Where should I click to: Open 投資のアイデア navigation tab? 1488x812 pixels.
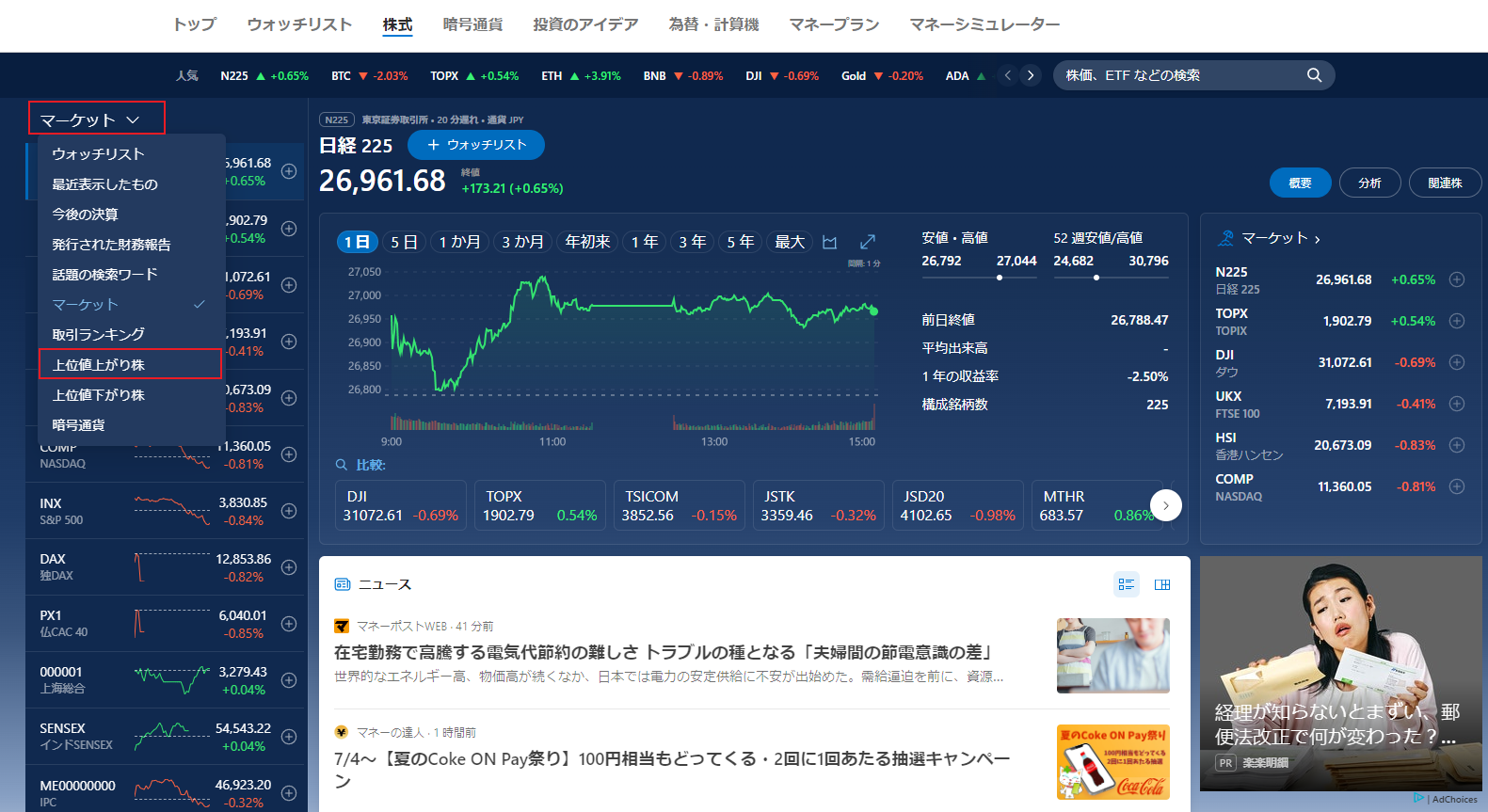point(585,24)
